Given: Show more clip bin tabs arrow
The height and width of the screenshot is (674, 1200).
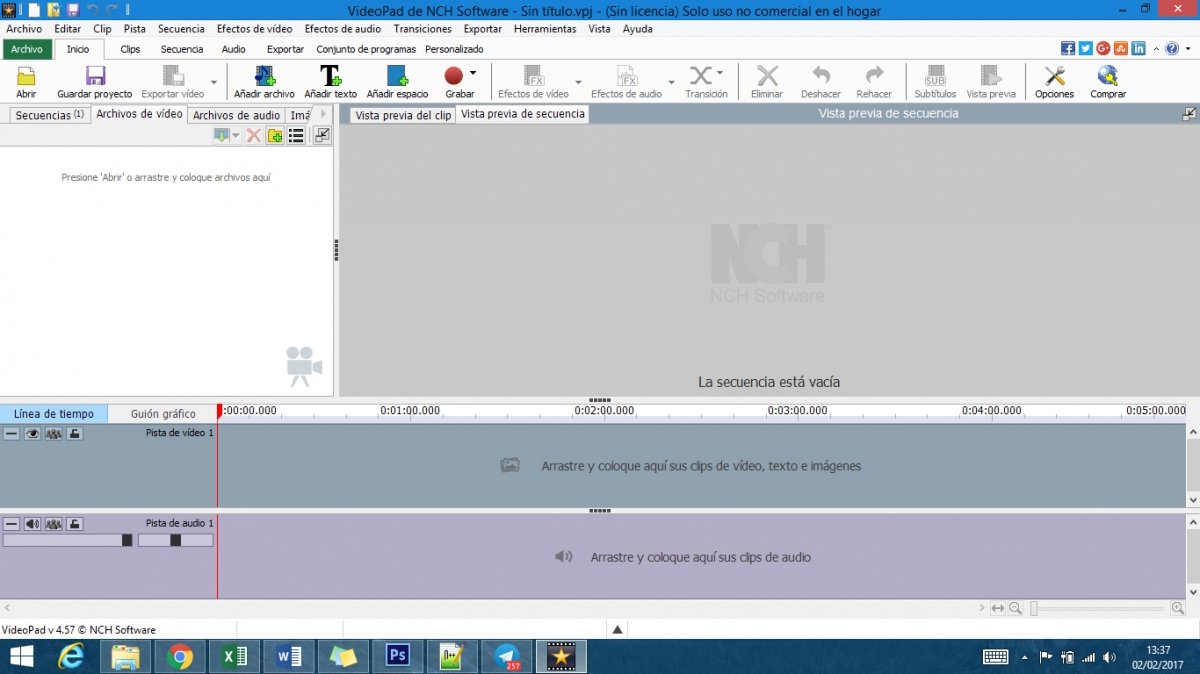Looking at the screenshot, I should tap(322, 114).
